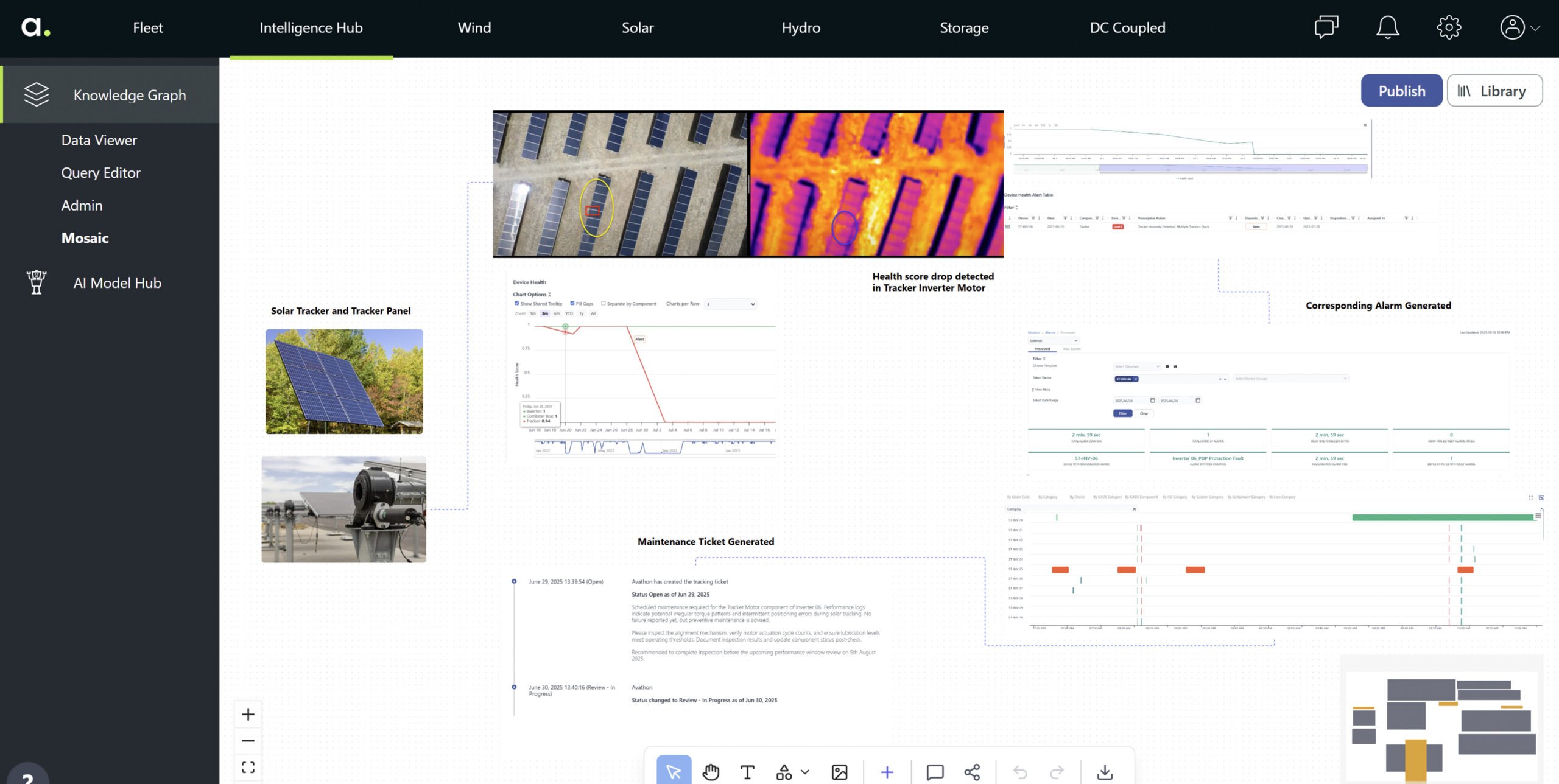
Task: Select the hand pan tool
Action: [x=710, y=772]
